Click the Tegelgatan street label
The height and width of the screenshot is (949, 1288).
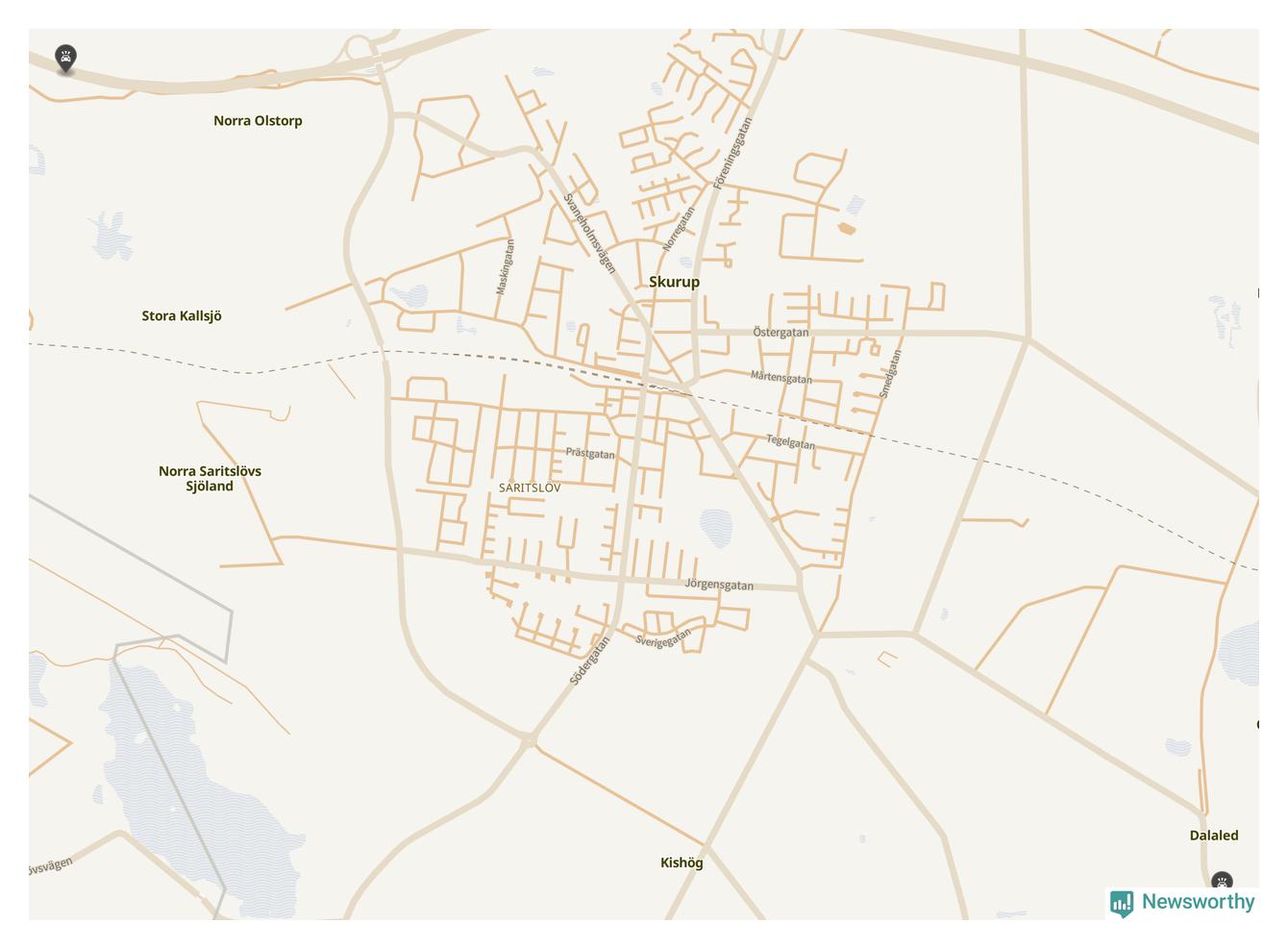click(790, 441)
